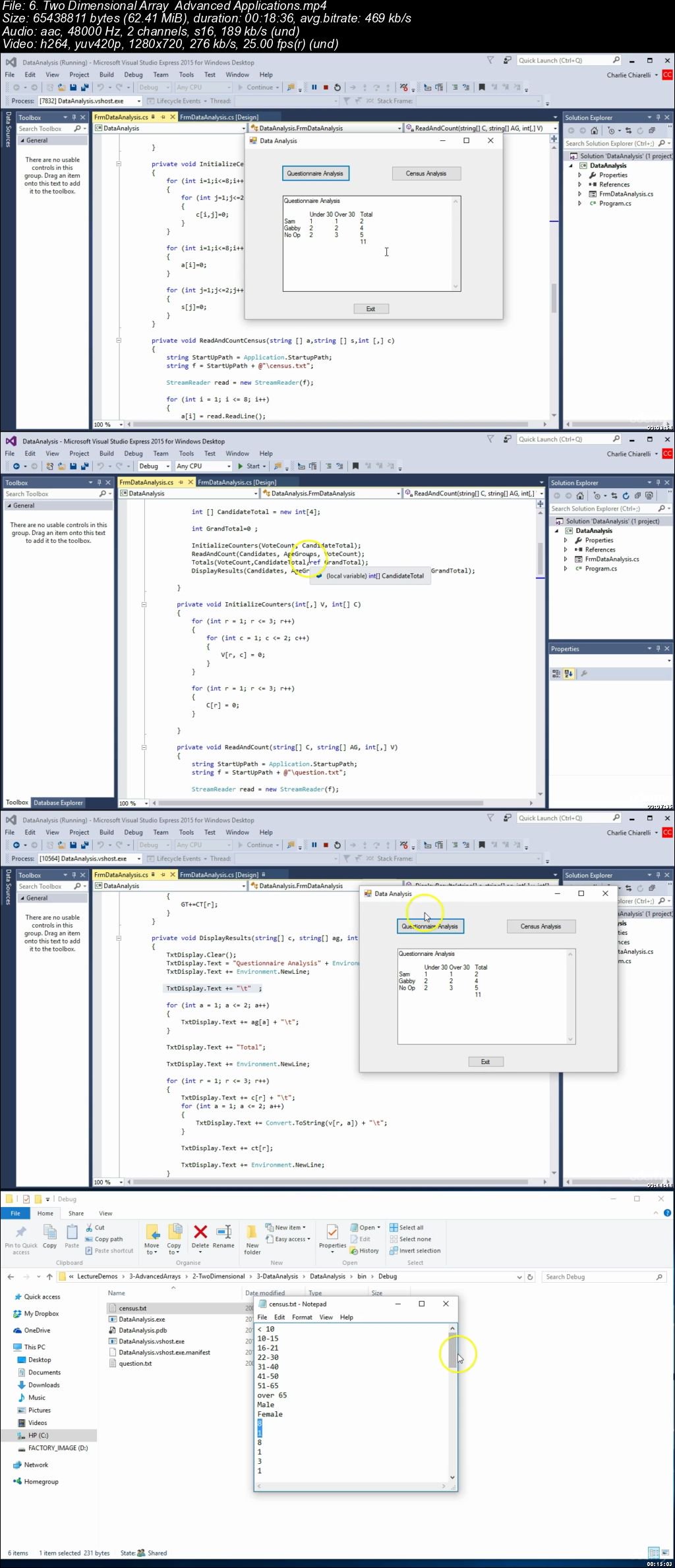Open the Help menu in Notepad

click(347, 1317)
